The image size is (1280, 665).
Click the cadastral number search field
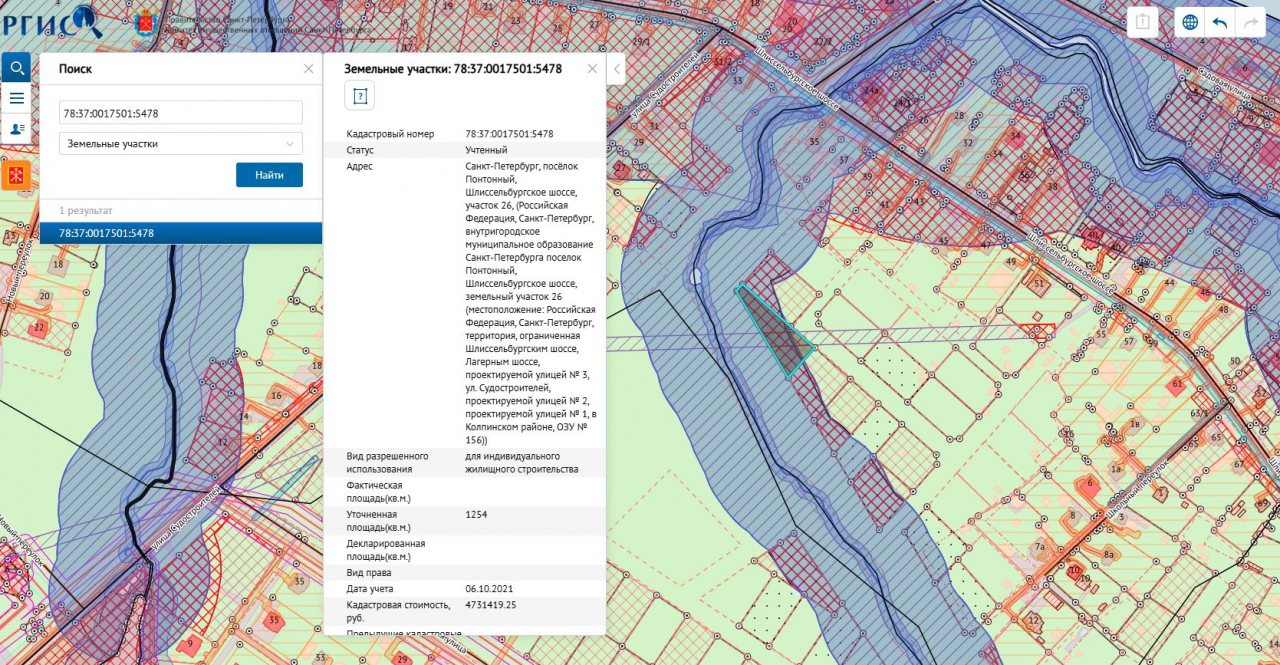click(180, 113)
